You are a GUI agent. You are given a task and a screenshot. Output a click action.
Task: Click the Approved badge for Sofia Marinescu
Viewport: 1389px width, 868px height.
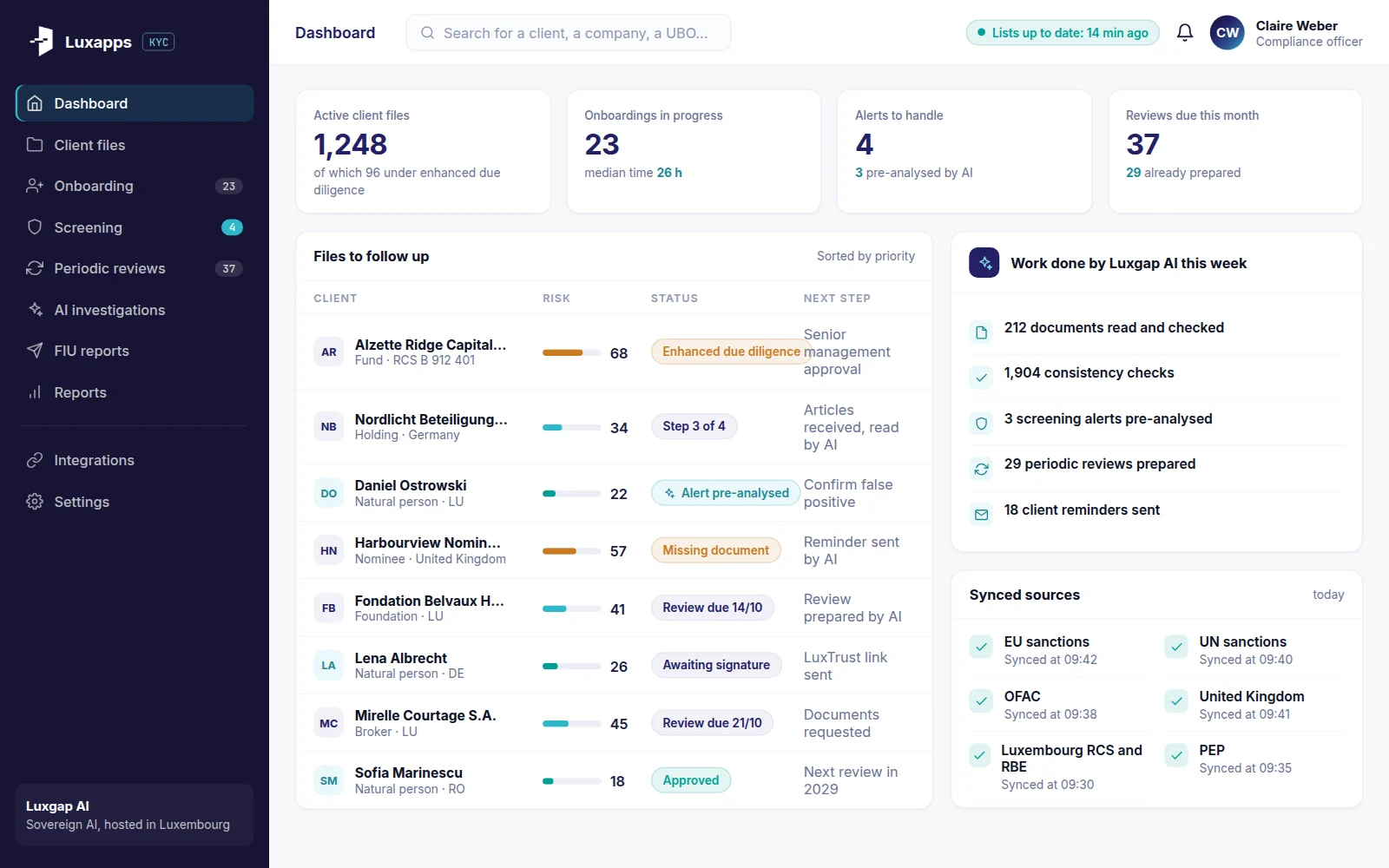(x=691, y=780)
